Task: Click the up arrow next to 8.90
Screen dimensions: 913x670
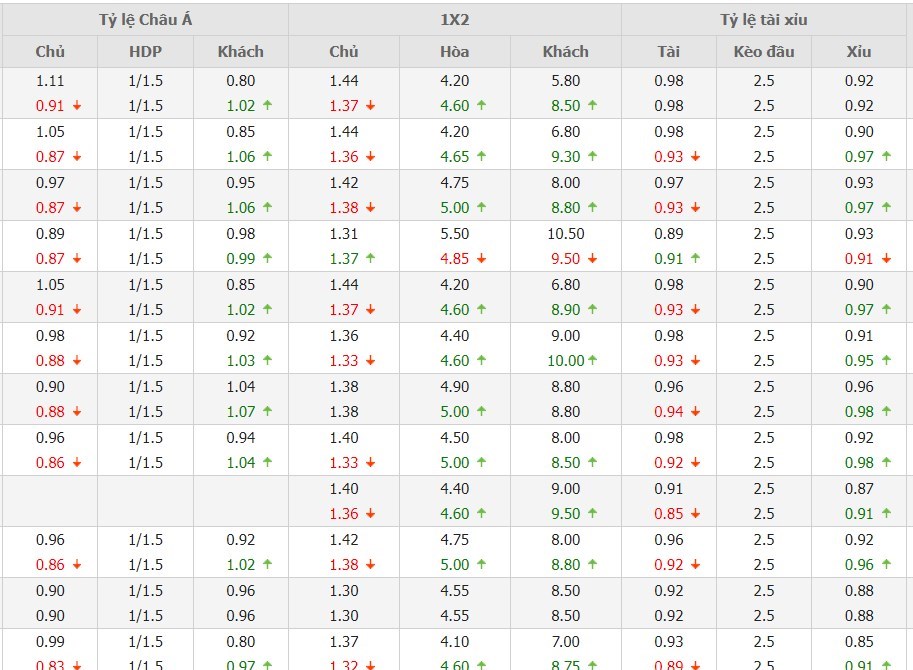Action: tap(592, 310)
